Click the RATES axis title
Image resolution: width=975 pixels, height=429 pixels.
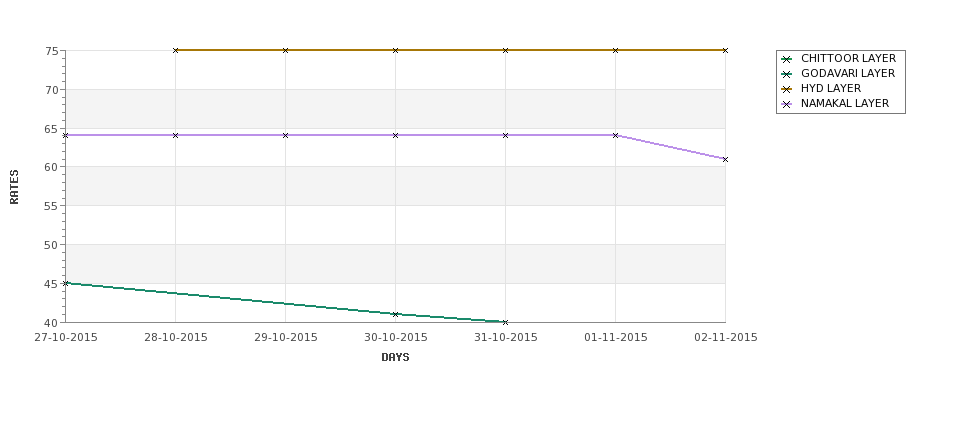pos(14,187)
